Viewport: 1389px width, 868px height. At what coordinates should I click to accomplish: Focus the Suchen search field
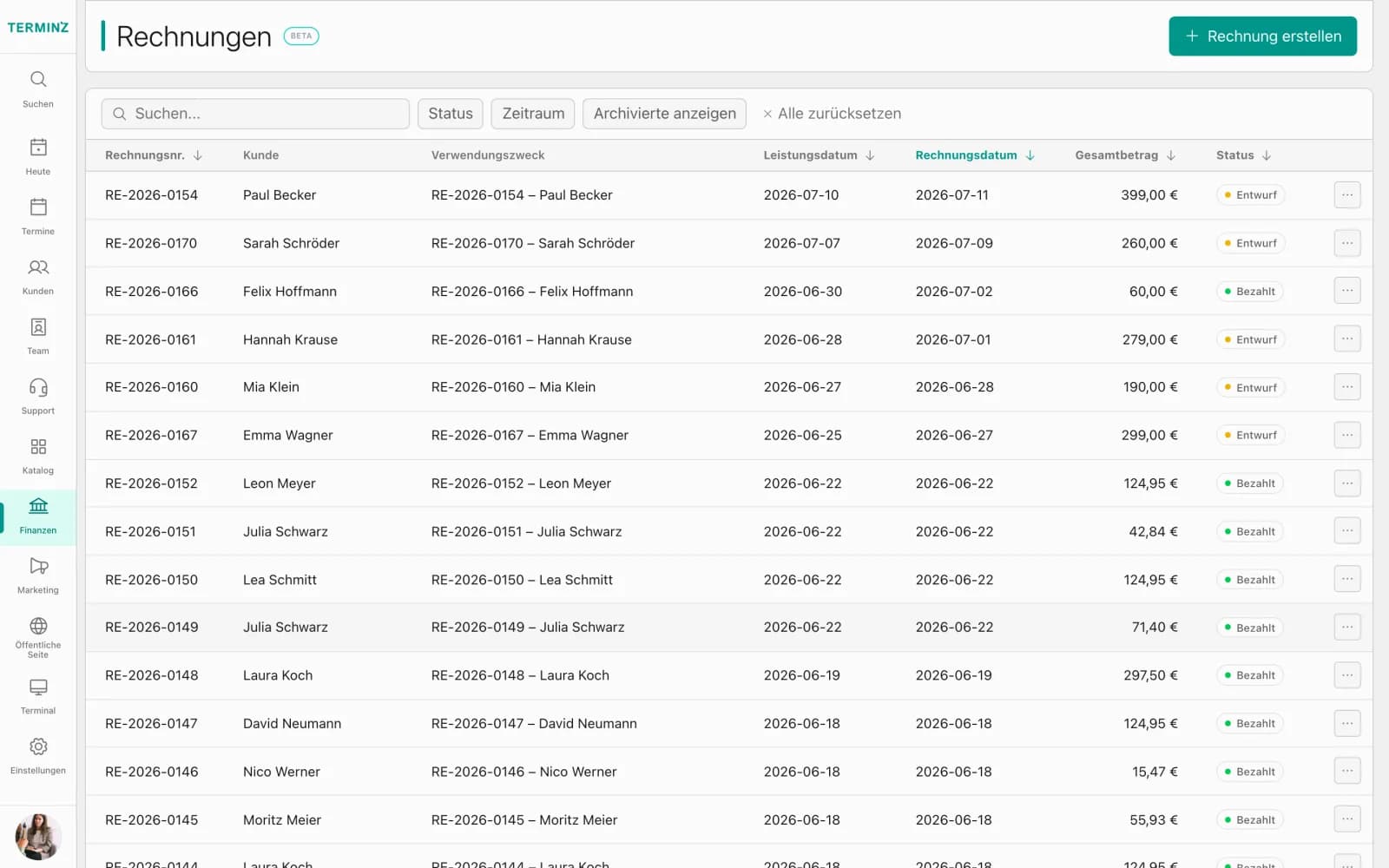tap(255, 114)
